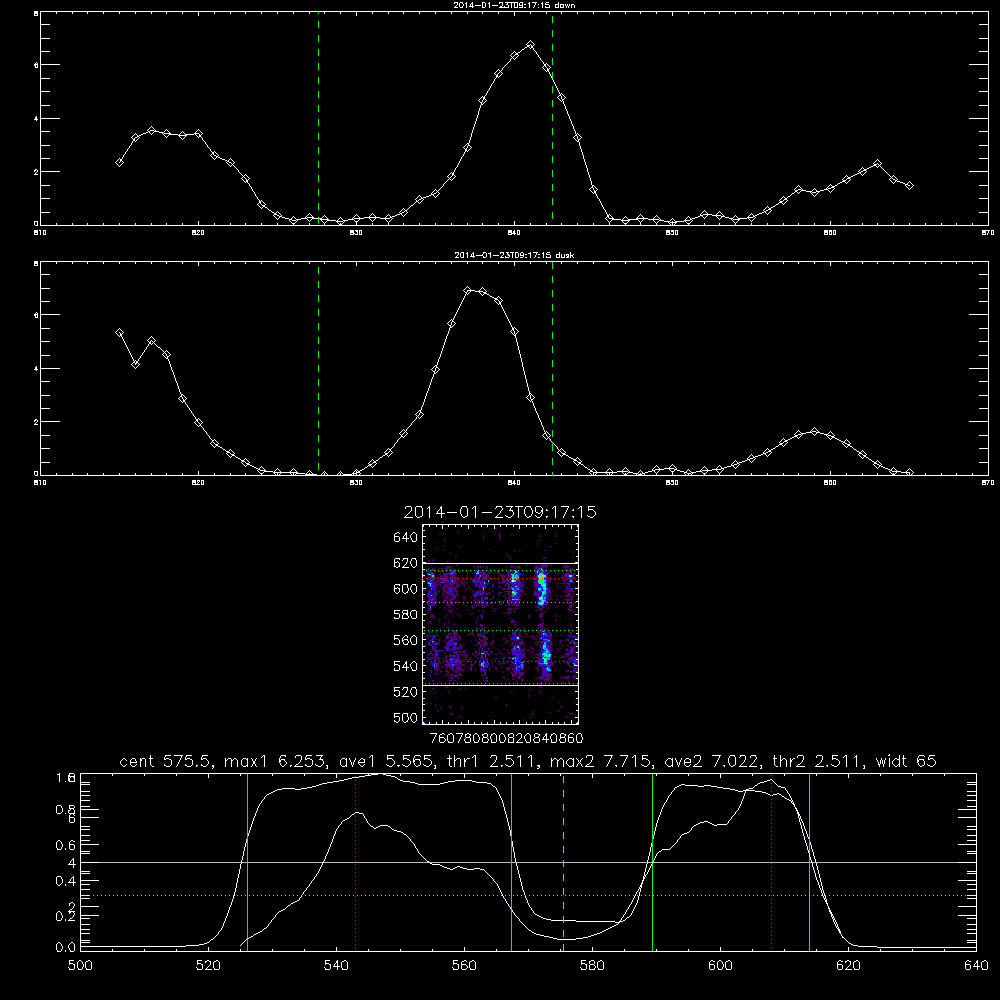Click the 580 label on heatmap y-axis
This screenshot has width=1000, height=1000.
[x=406, y=615]
